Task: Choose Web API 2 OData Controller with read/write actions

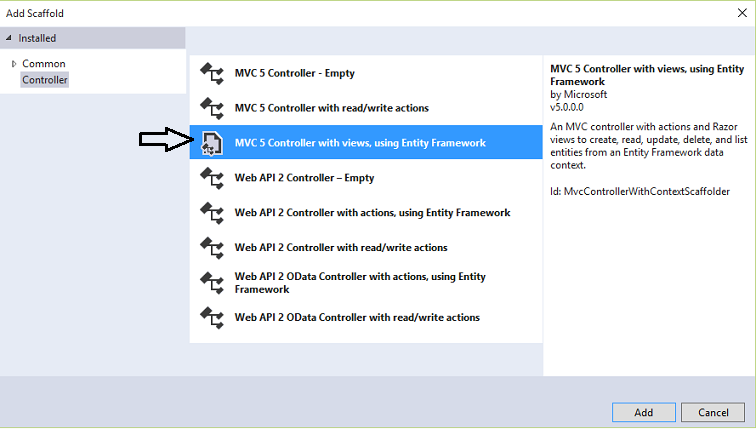Action: [366, 317]
